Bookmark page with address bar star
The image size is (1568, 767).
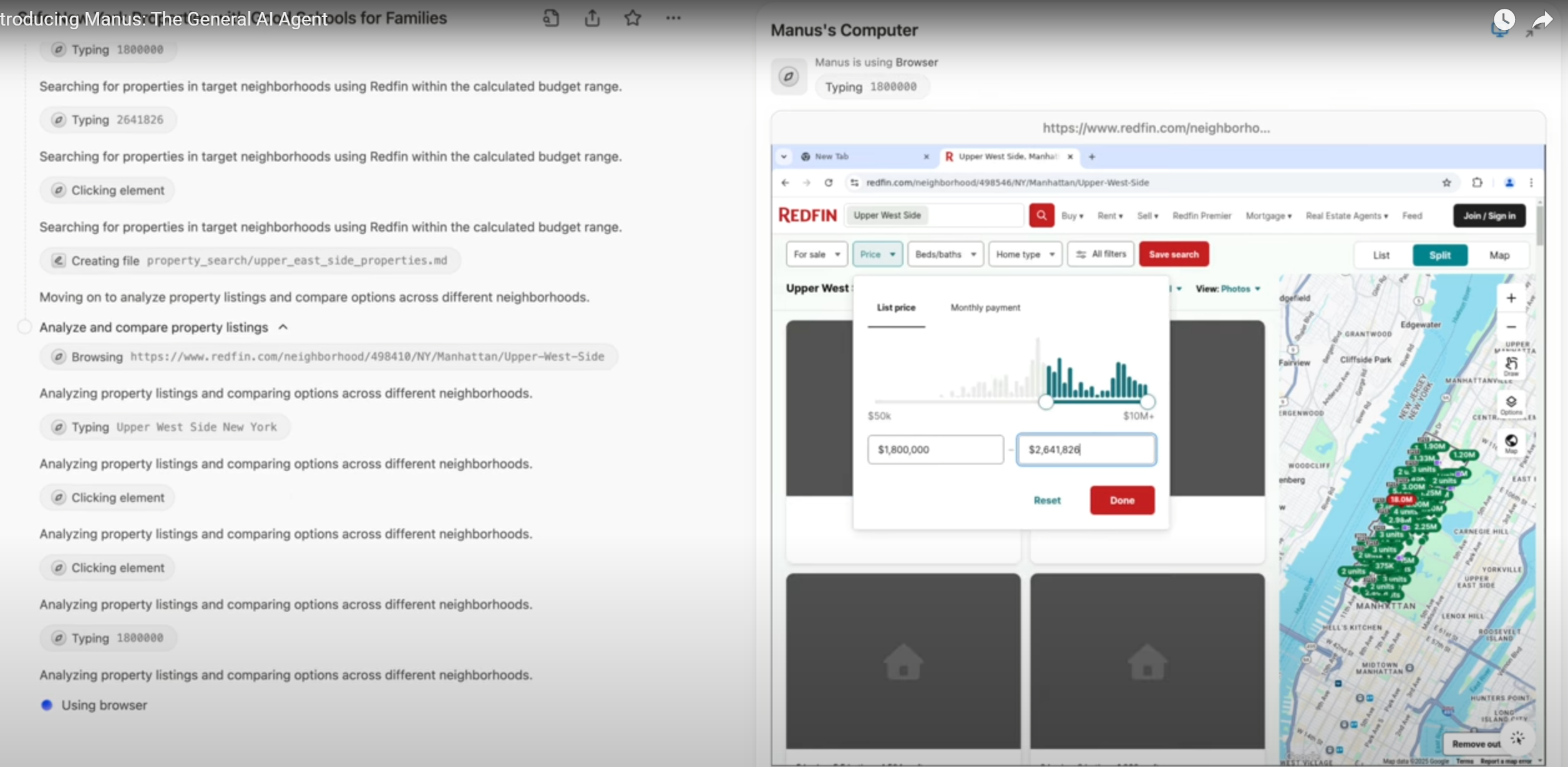(1446, 183)
